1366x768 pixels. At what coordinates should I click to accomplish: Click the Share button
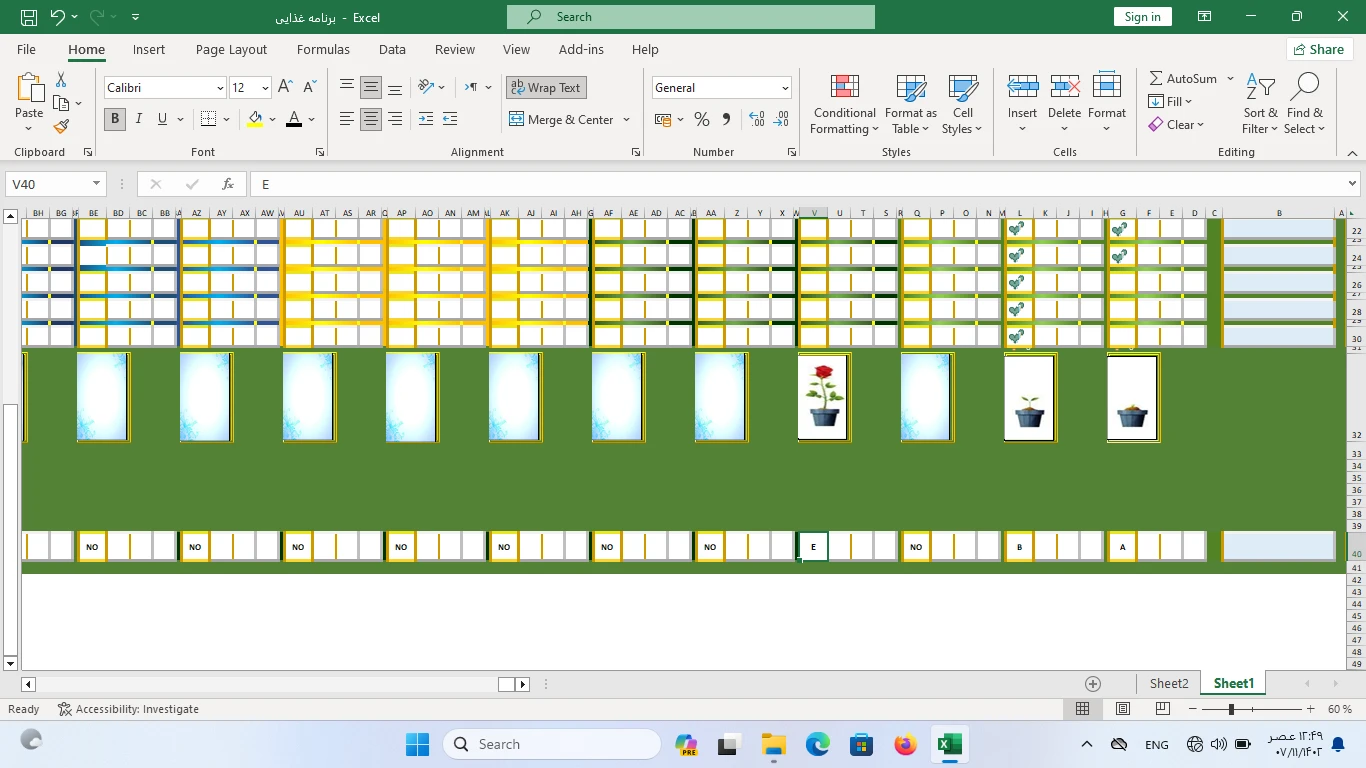pyautogui.click(x=1318, y=49)
